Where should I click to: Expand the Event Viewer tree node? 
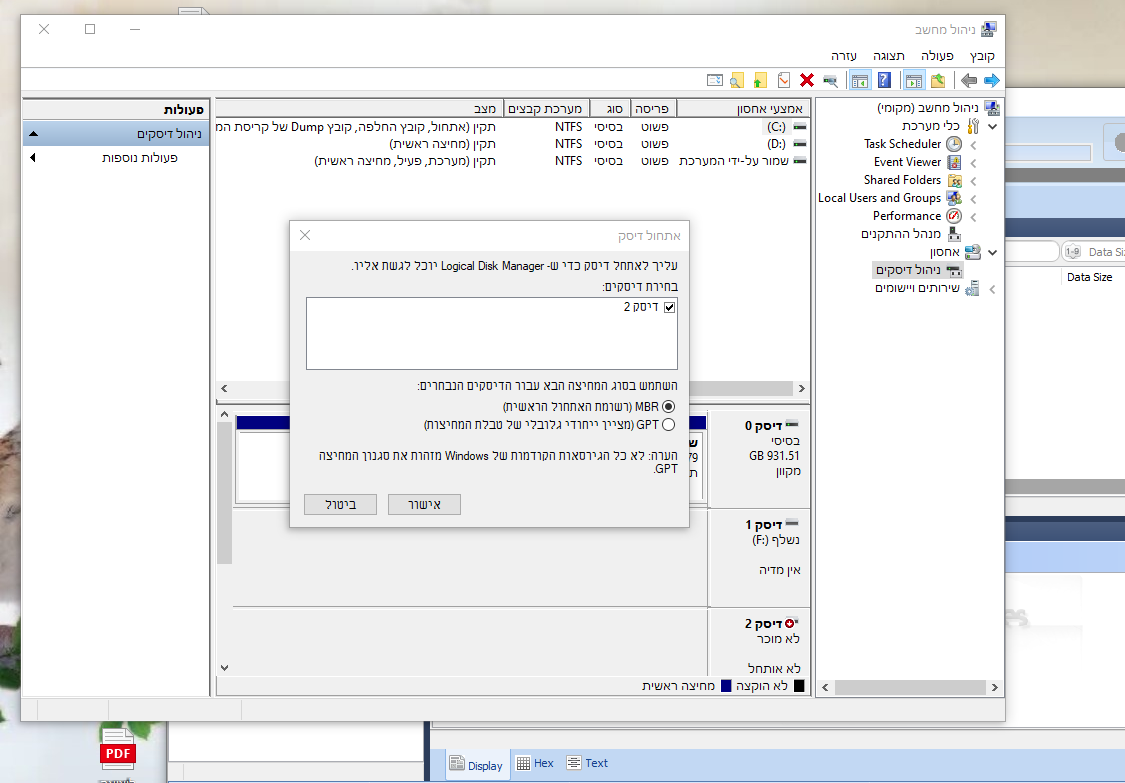click(x=974, y=163)
